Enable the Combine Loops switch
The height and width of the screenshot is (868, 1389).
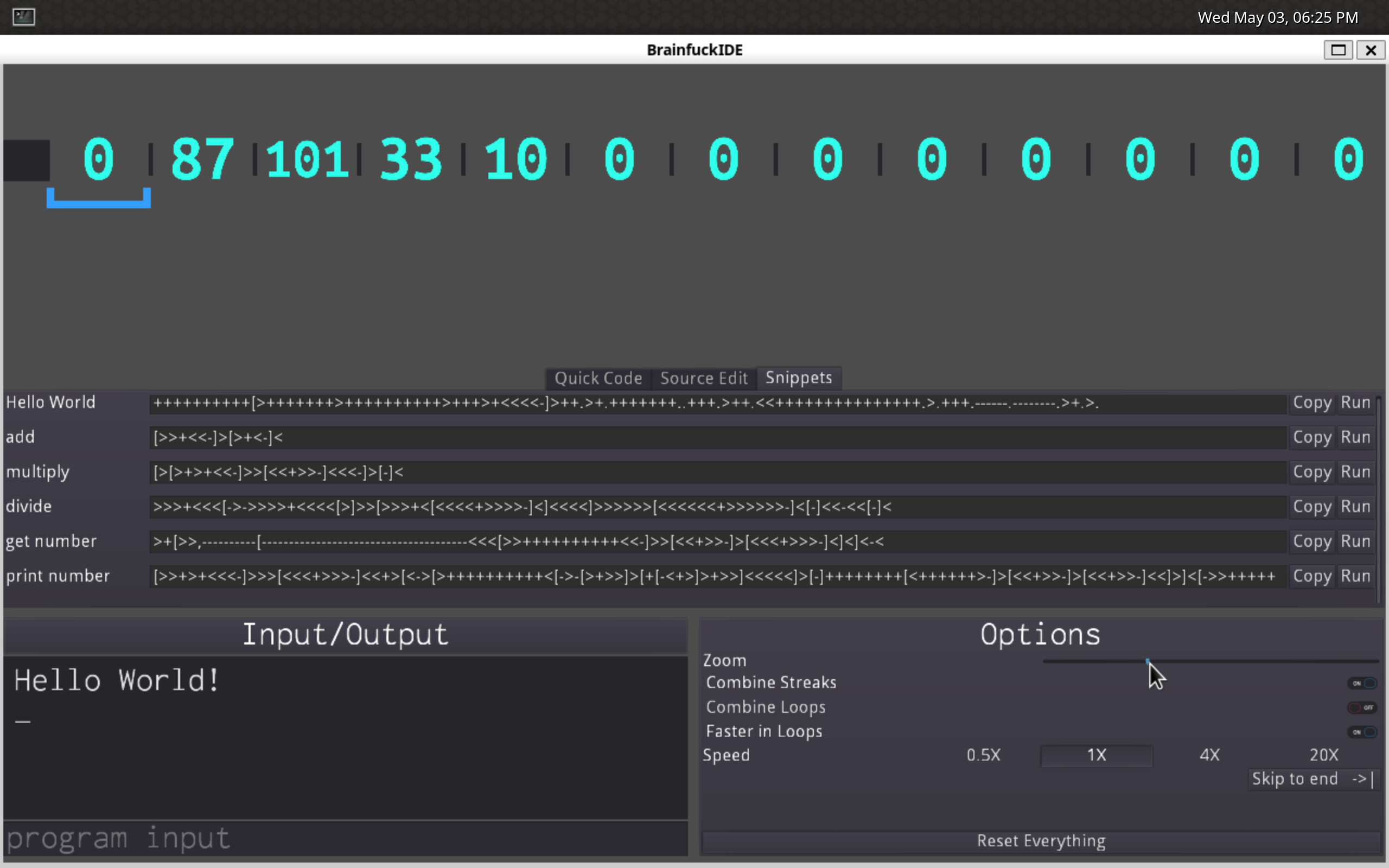click(1362, 707)
